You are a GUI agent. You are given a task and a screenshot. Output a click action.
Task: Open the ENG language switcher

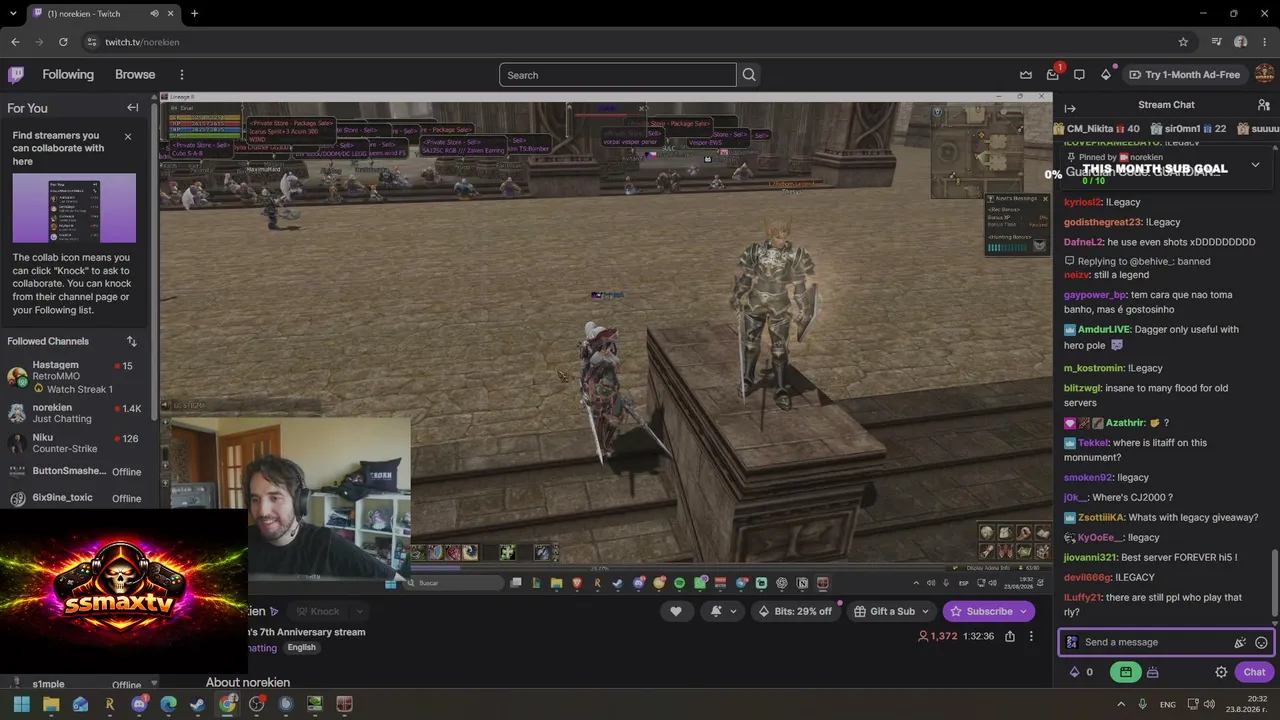pyautogui.click(x=1168, y=704)
